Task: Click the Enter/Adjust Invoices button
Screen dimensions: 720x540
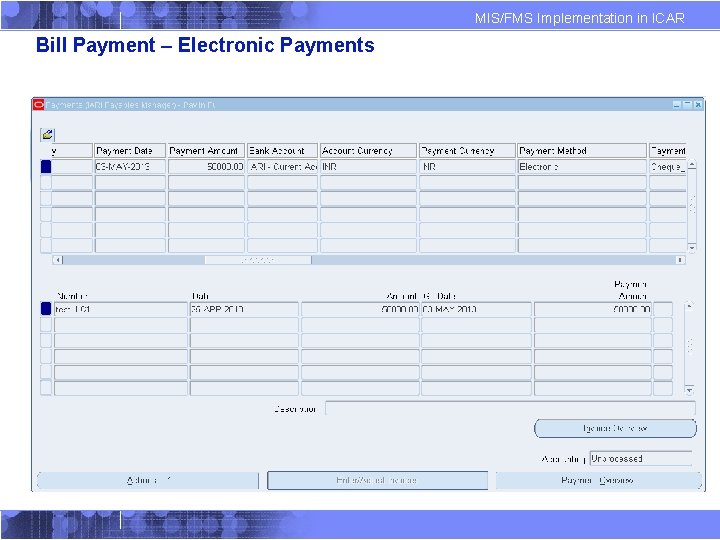Action: 377,481
